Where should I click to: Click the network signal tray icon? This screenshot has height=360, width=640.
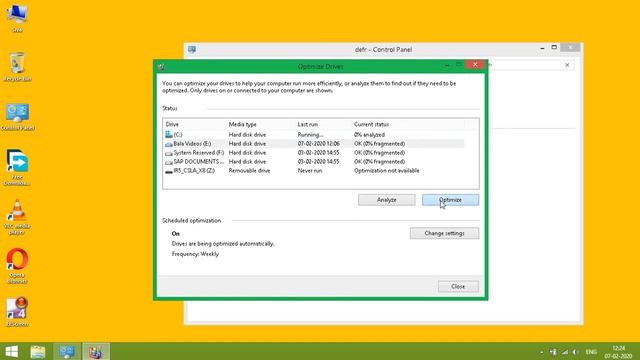564,352
